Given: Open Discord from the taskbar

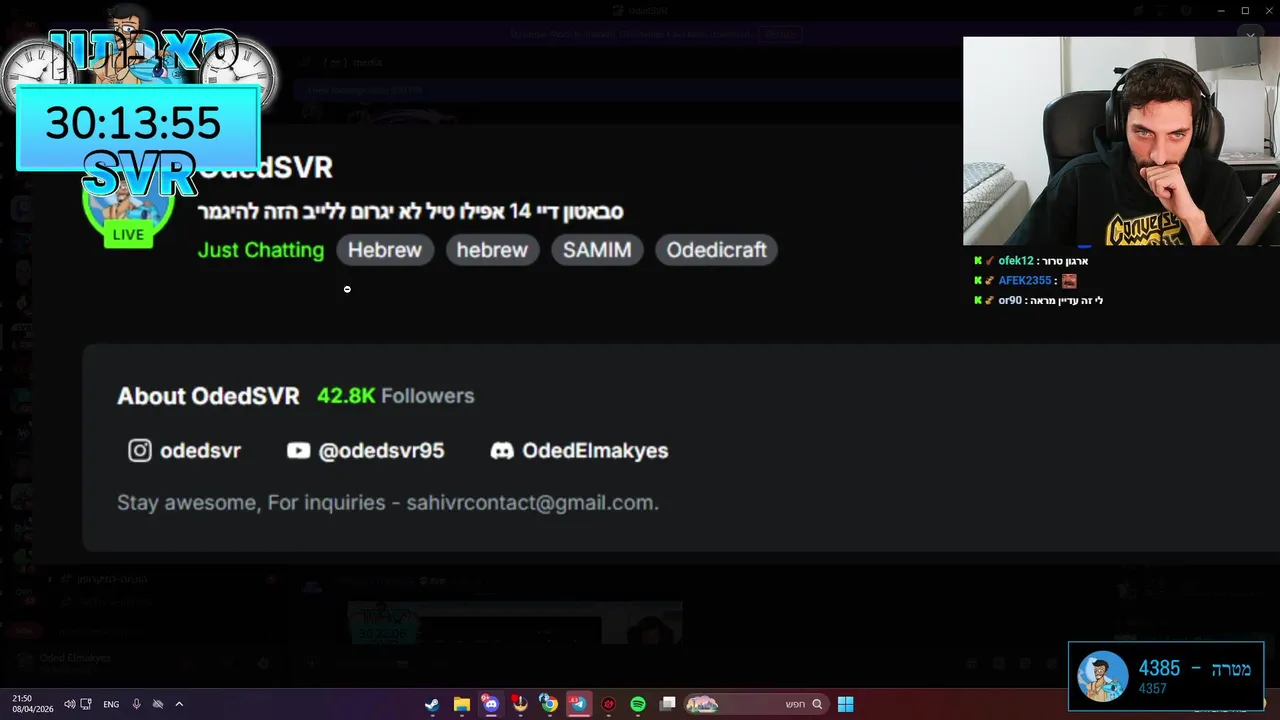Looking at the screenshot, I should click(490, 704).
